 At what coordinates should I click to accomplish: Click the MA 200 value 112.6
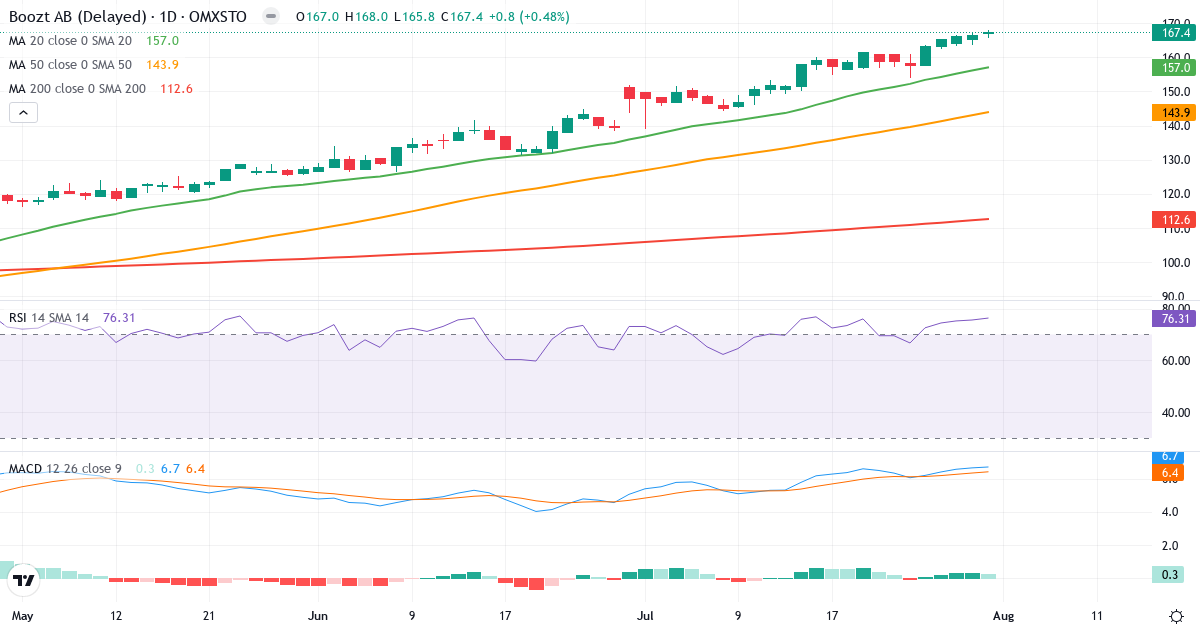pyautogui.click(x=177, y=89)
